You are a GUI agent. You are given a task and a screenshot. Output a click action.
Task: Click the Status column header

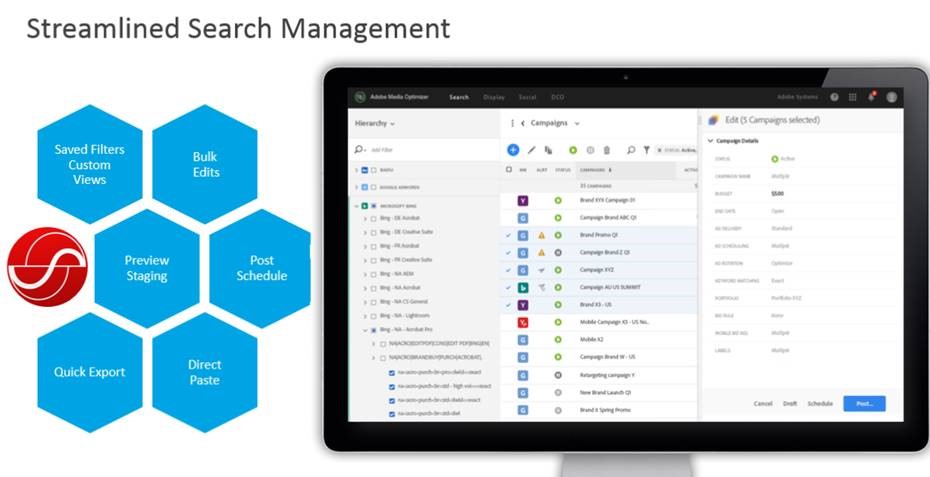click(x=563, y=170)
